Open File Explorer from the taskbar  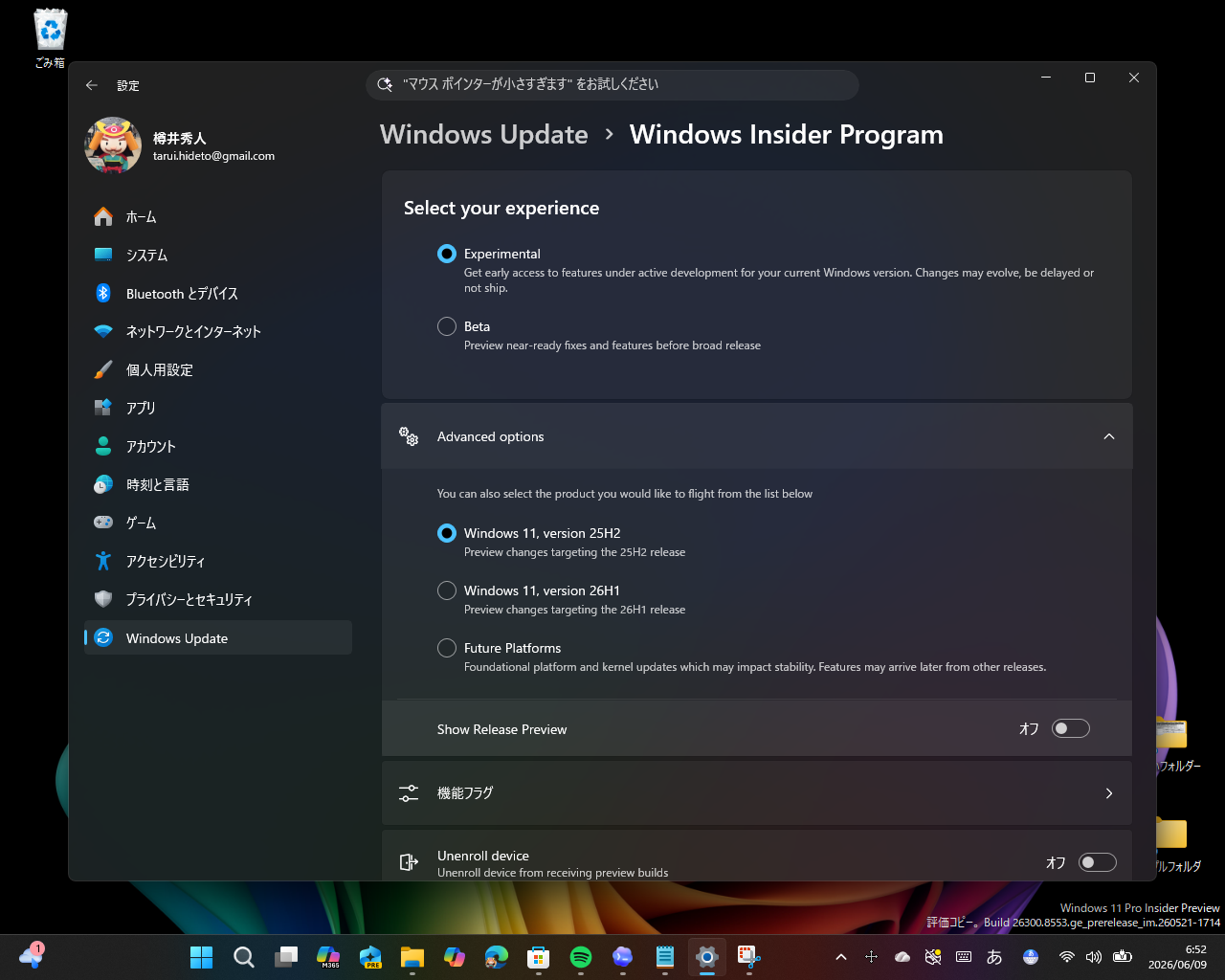pos(412,957)
